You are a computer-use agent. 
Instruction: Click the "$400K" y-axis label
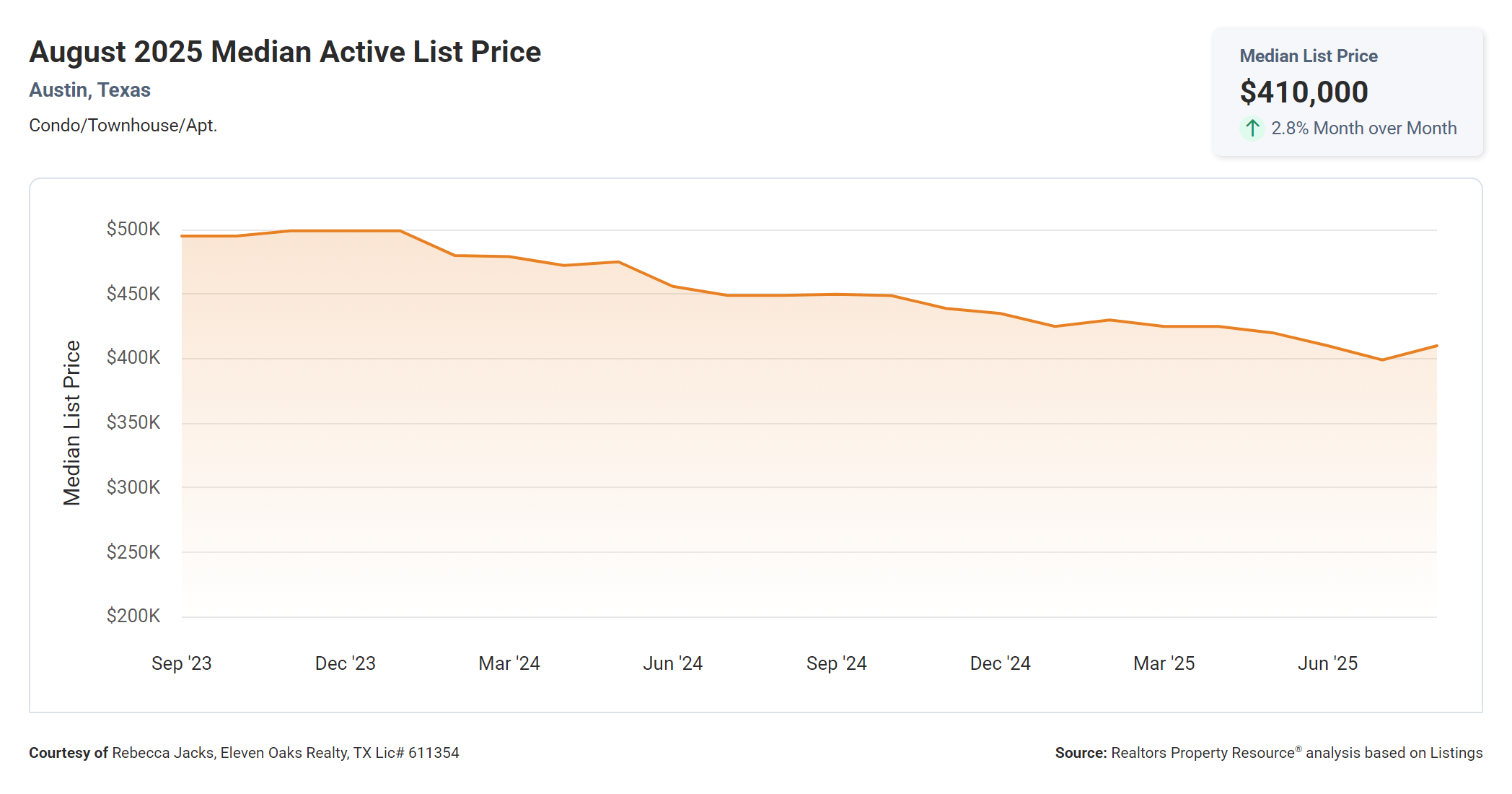coord(133,357)
